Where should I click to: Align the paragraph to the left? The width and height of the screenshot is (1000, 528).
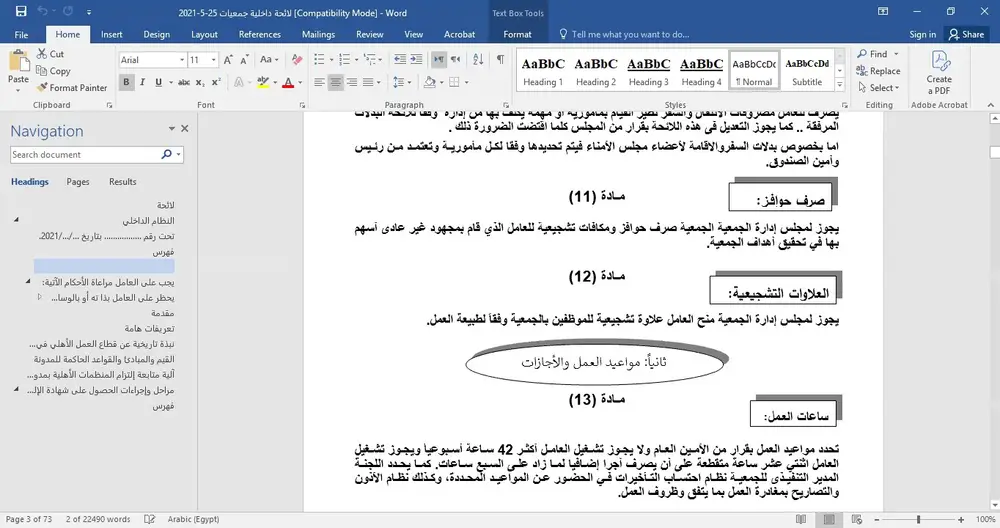click(x=320, y=82)
